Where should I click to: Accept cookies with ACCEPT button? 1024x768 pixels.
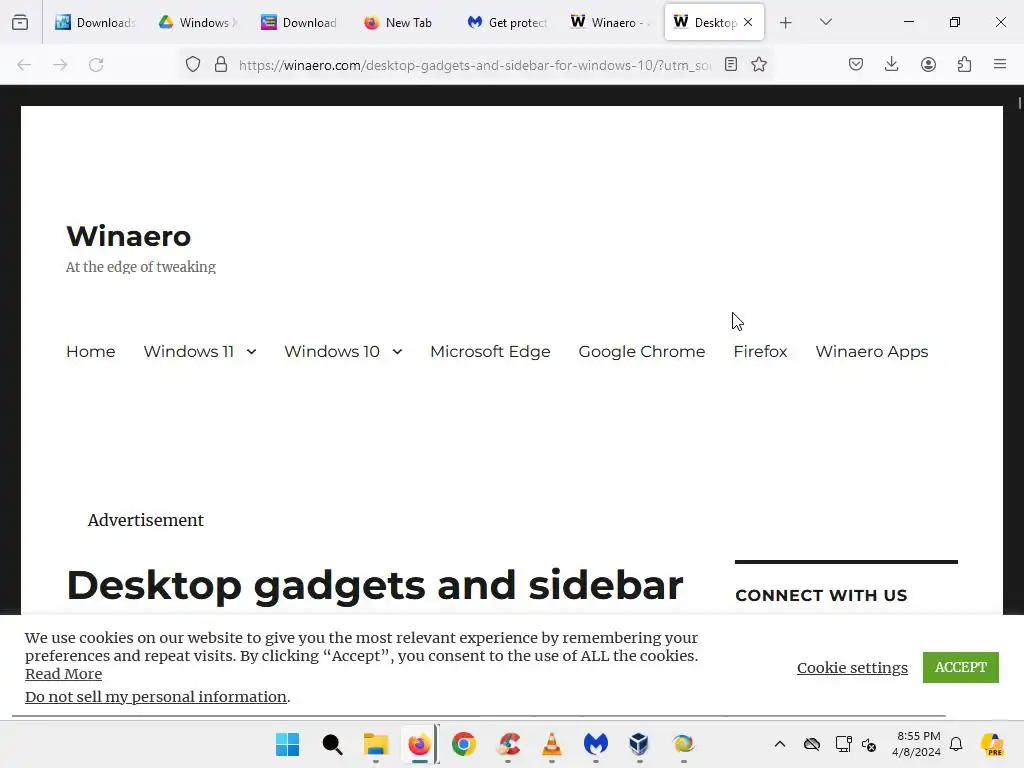961,667
